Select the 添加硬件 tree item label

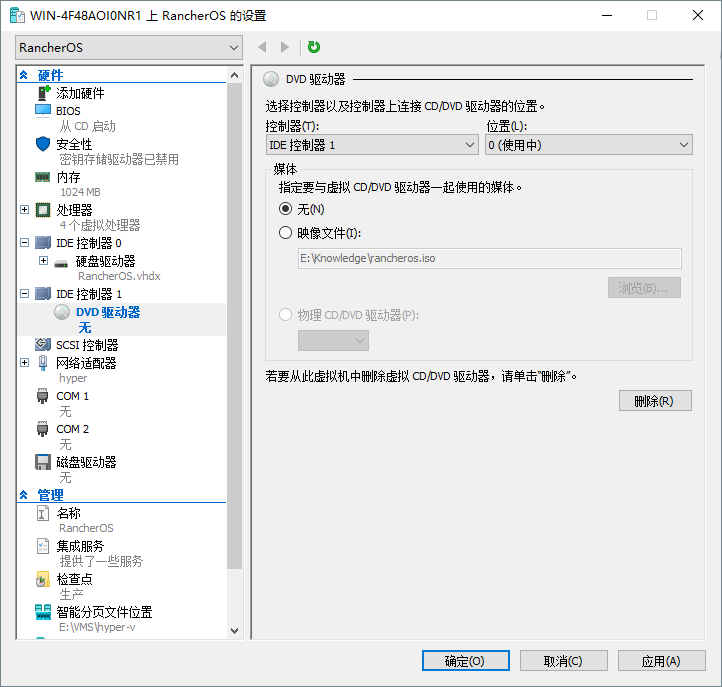(x=80, y=93)
